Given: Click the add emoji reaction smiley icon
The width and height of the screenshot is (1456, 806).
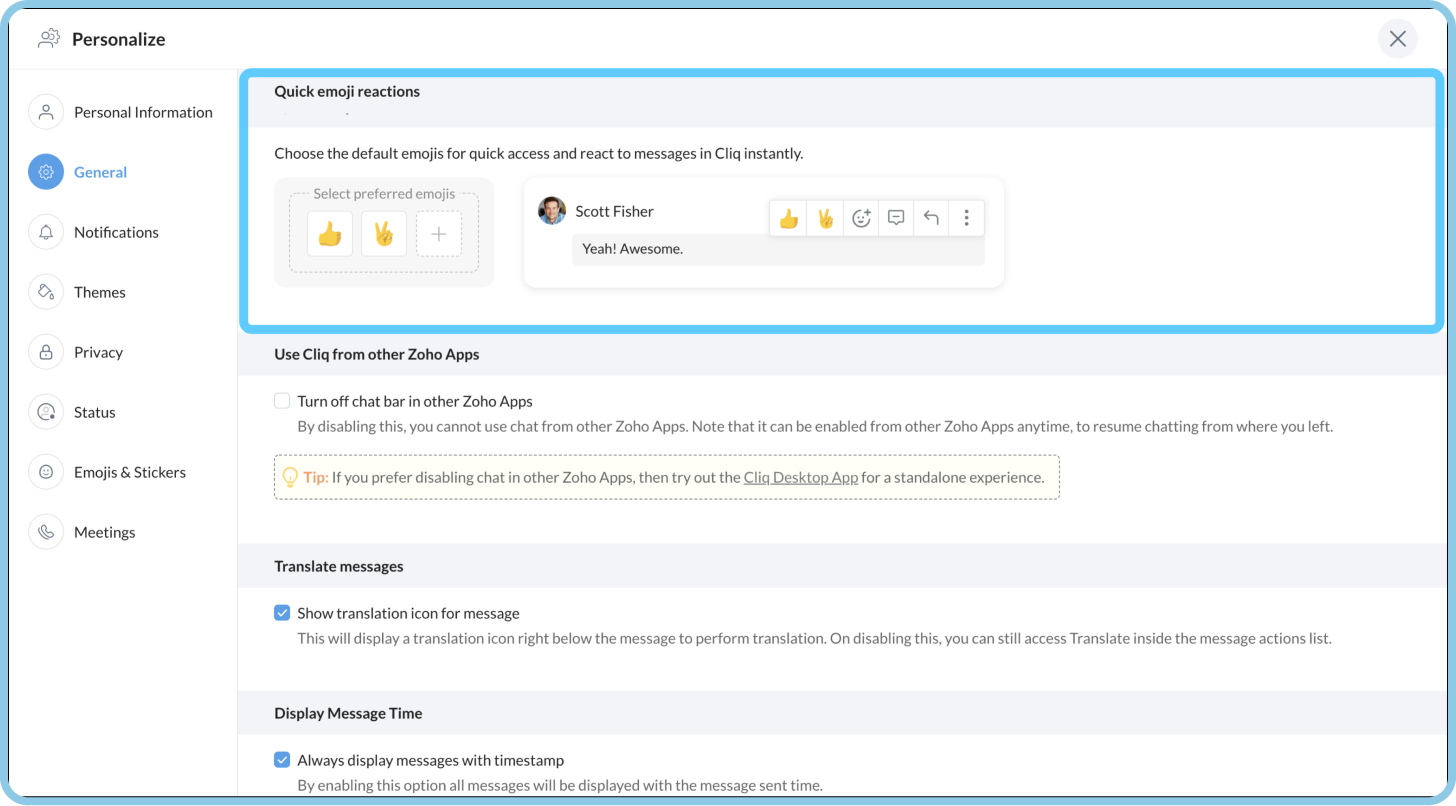Looking at the screenshot, I should click(x=860, y=217).
